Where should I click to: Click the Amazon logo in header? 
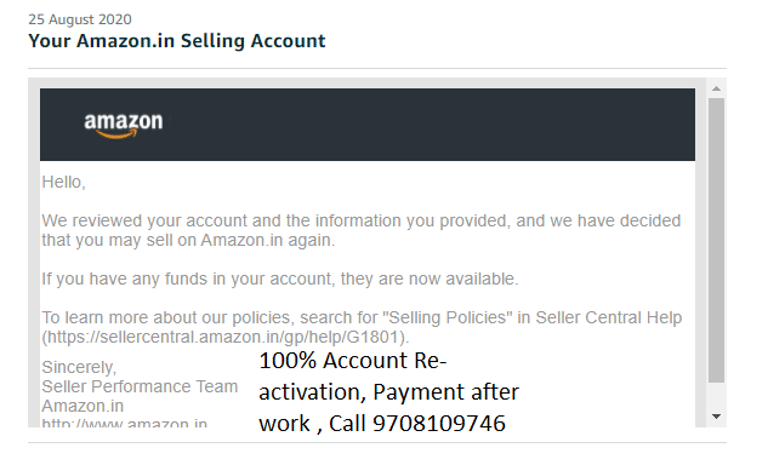point(123,125)
